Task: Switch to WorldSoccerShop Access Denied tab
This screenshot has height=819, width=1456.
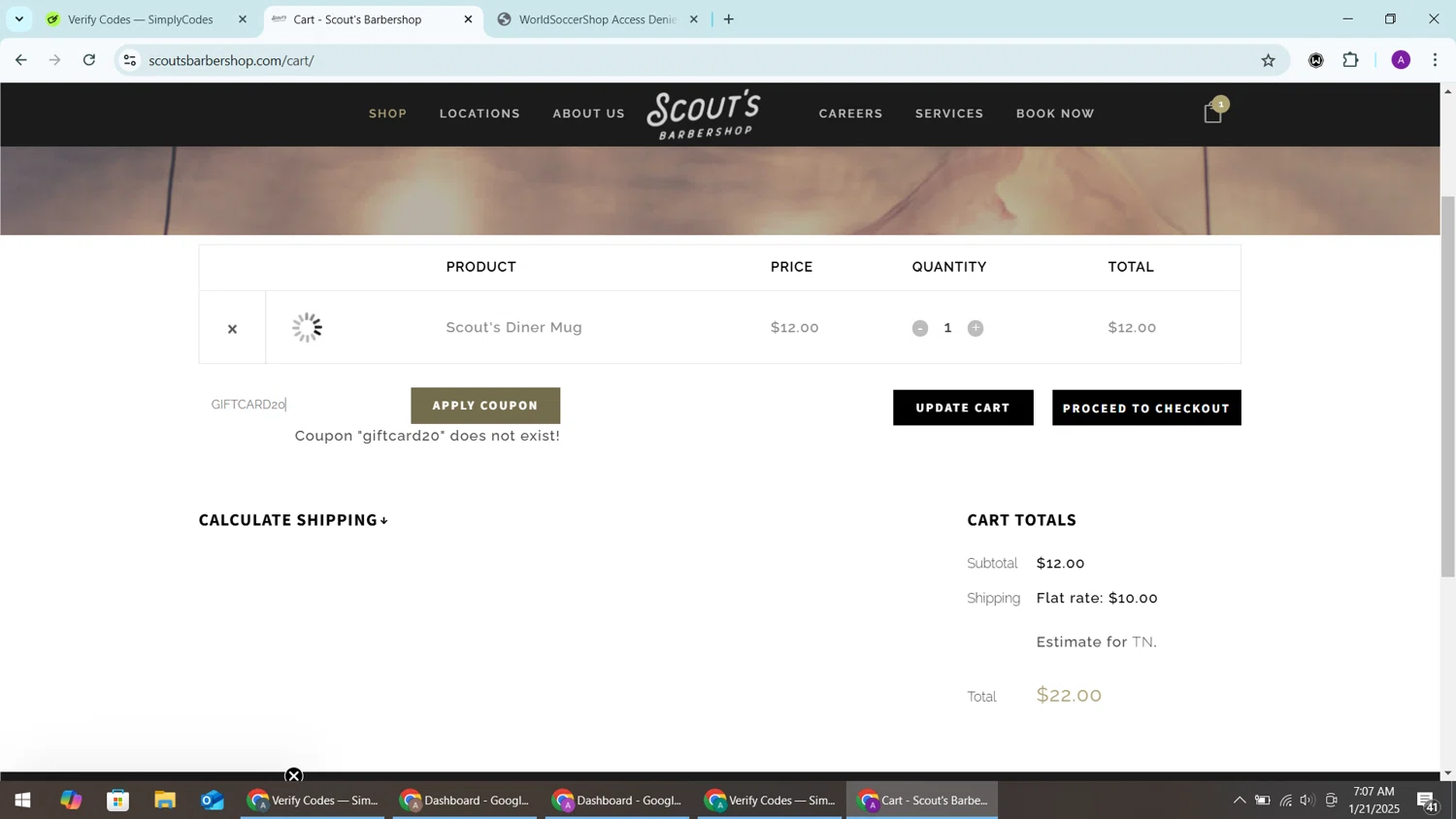Action: click(597, 19)
